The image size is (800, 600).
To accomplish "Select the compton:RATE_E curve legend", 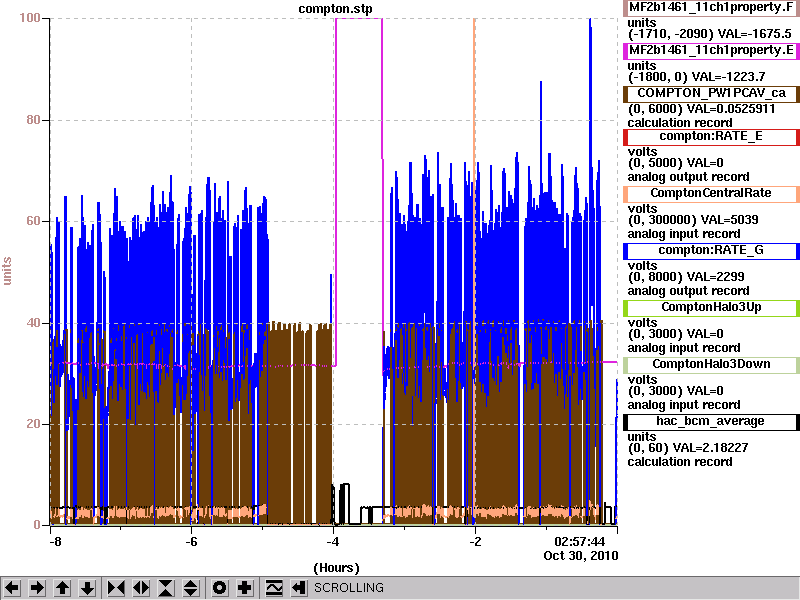I will (711, 136).
